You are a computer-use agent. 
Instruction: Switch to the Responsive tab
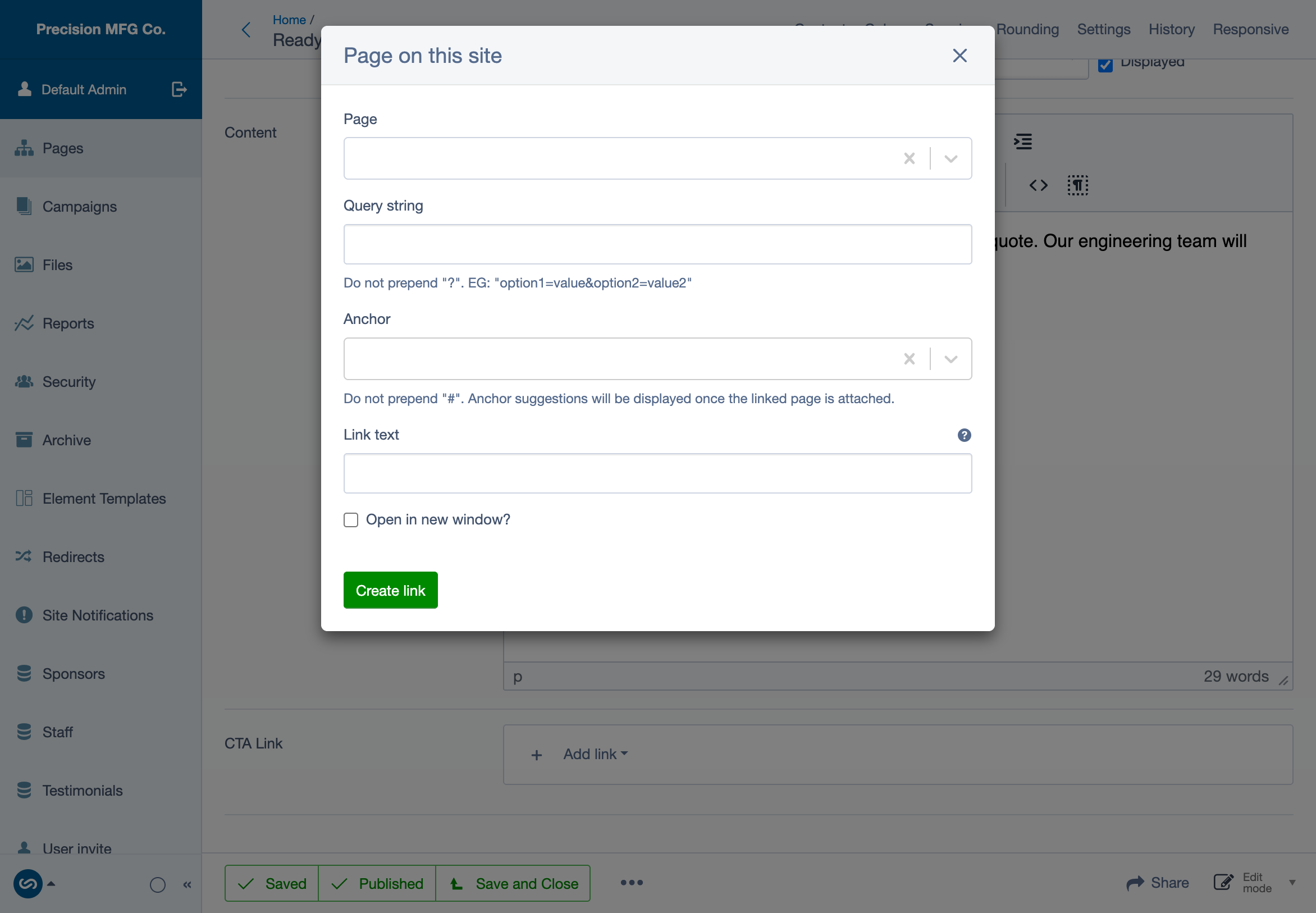(1250, 29)
